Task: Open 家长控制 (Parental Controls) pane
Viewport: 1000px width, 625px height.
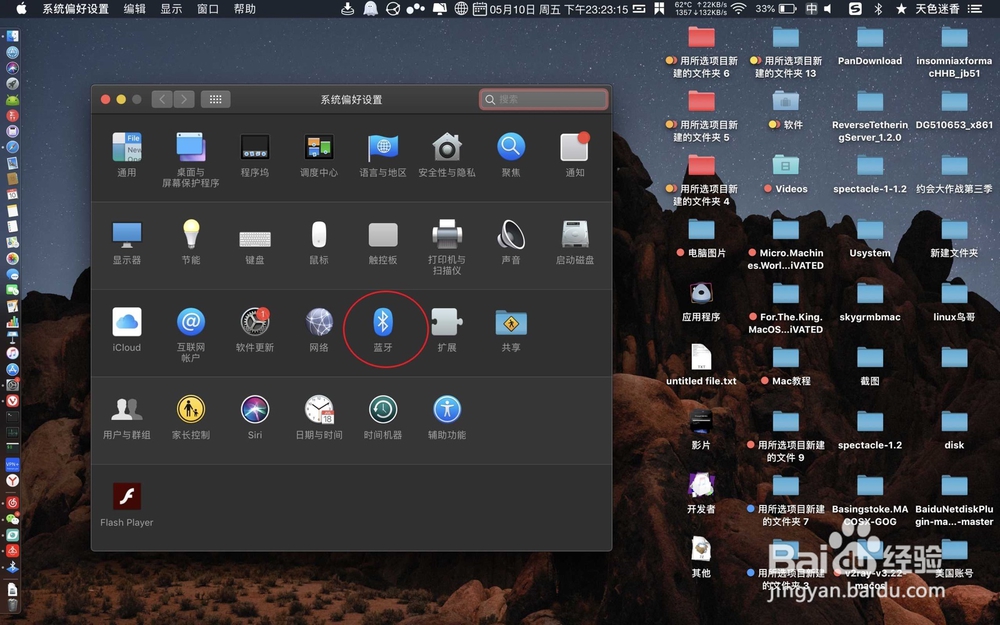Action: pos(191,409)
